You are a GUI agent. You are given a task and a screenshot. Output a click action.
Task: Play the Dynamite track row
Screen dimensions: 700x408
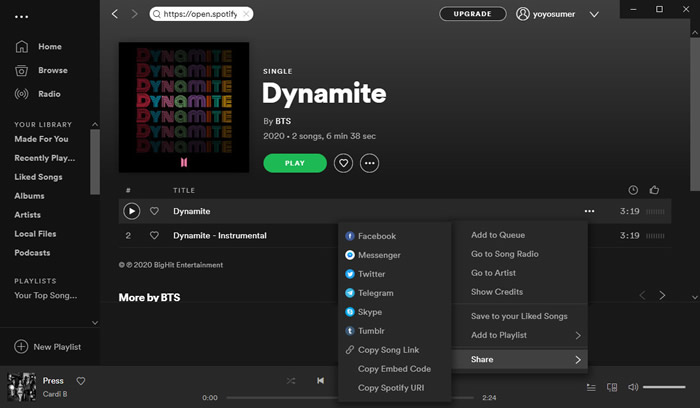pos(131,211)
